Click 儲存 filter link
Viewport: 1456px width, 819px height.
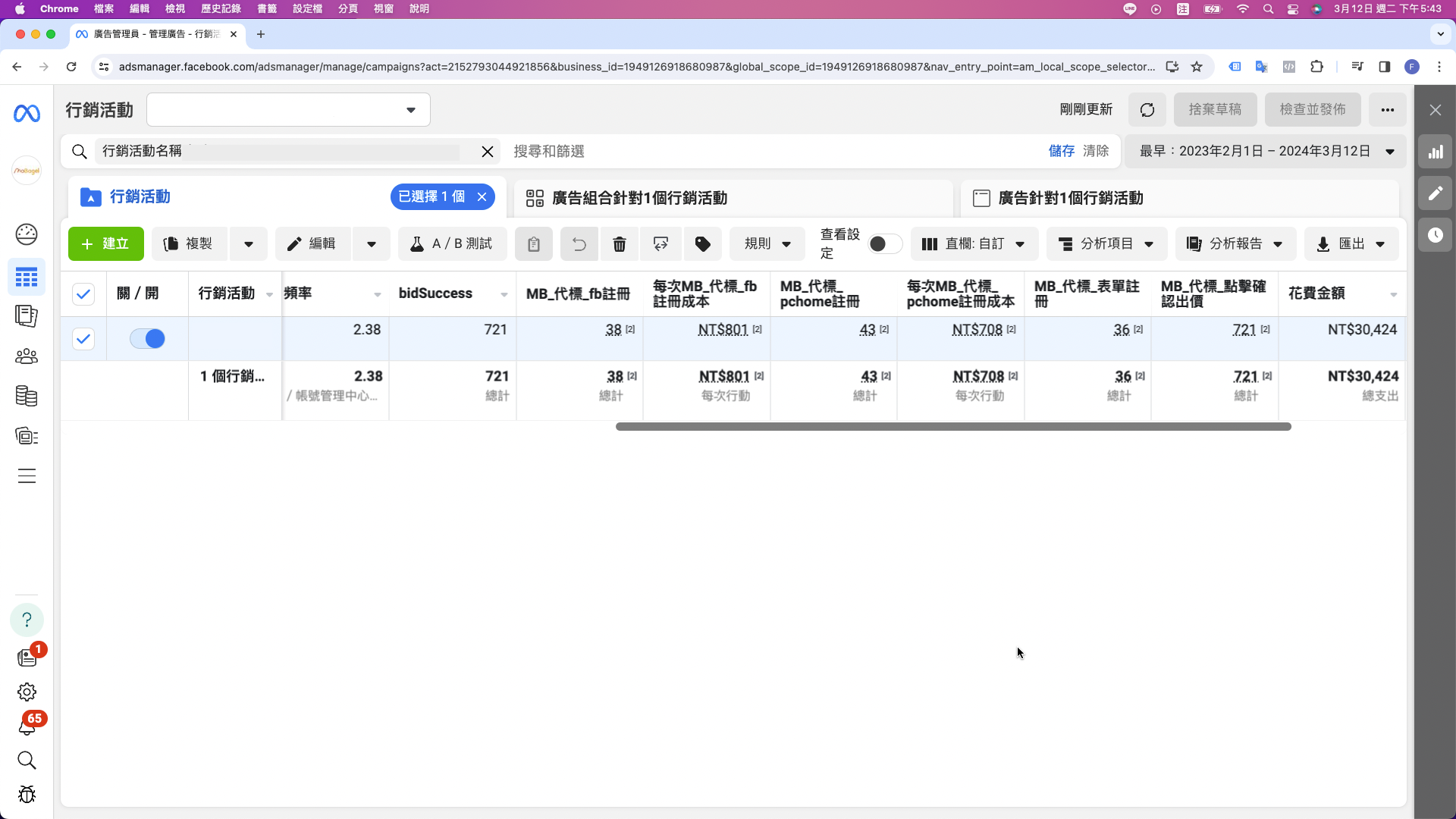pyautogui.click(x=1062, y=152)
